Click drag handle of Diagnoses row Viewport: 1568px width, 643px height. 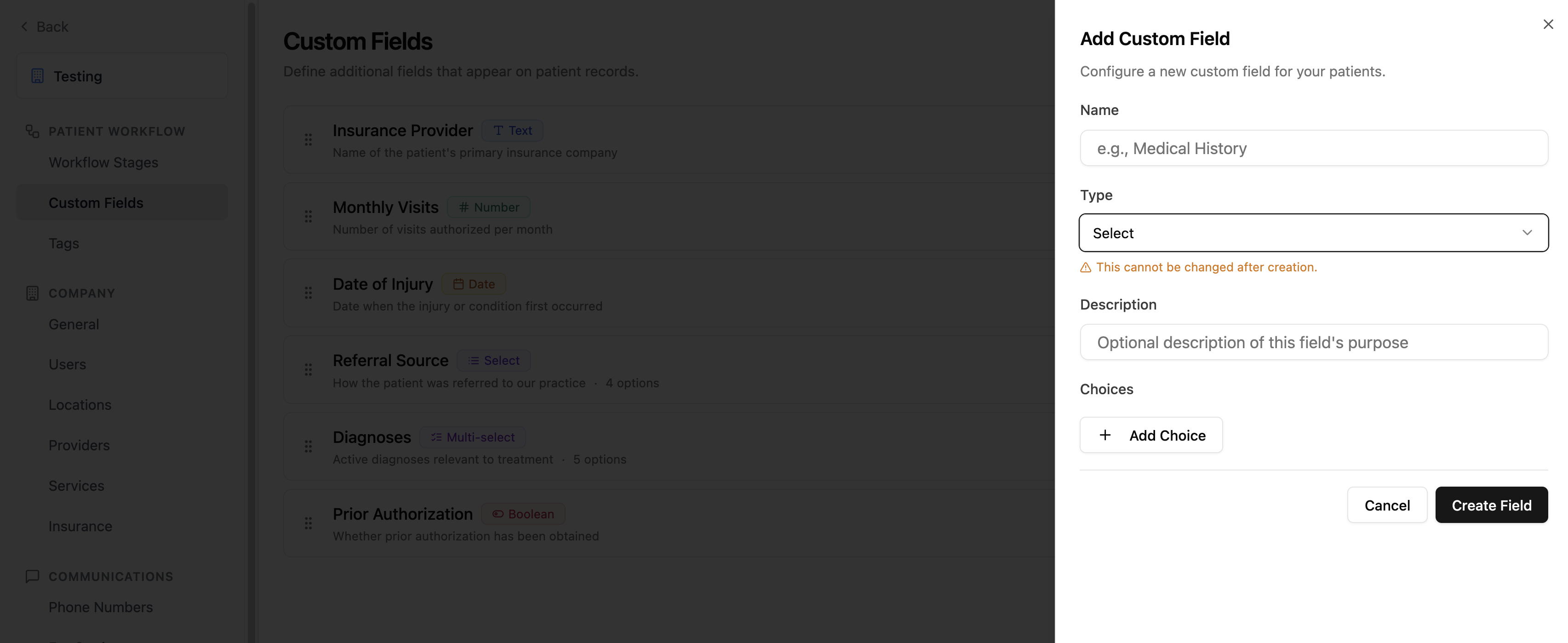308,446
